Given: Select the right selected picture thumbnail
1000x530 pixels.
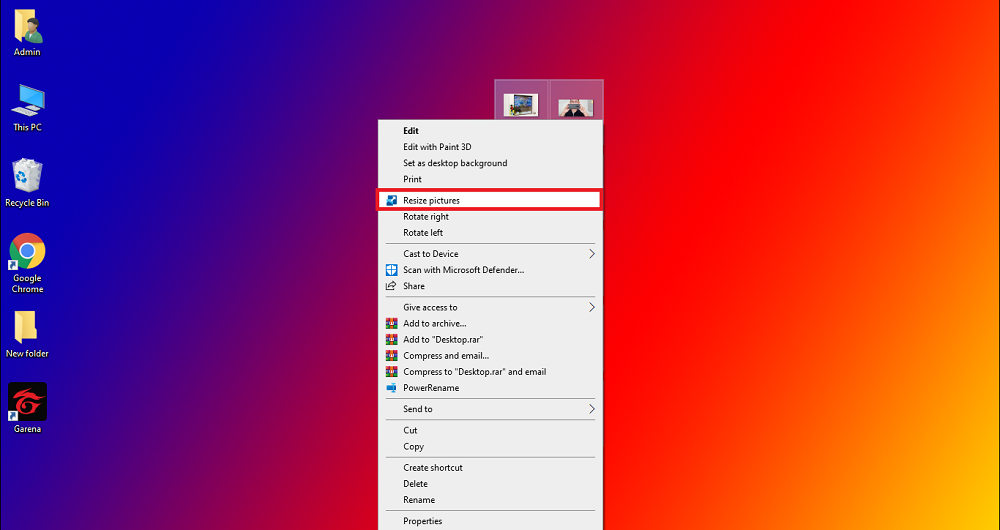Looking at the screenshot, I should click(576, 107).
